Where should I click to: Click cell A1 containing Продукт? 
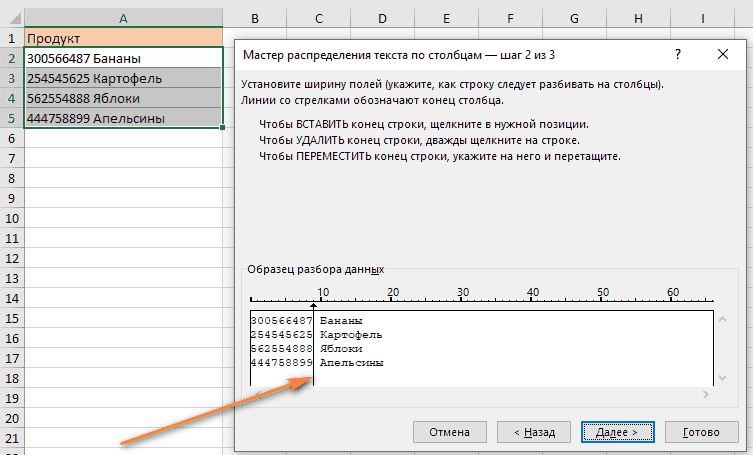pyautogui.click(x=123, y=38)
